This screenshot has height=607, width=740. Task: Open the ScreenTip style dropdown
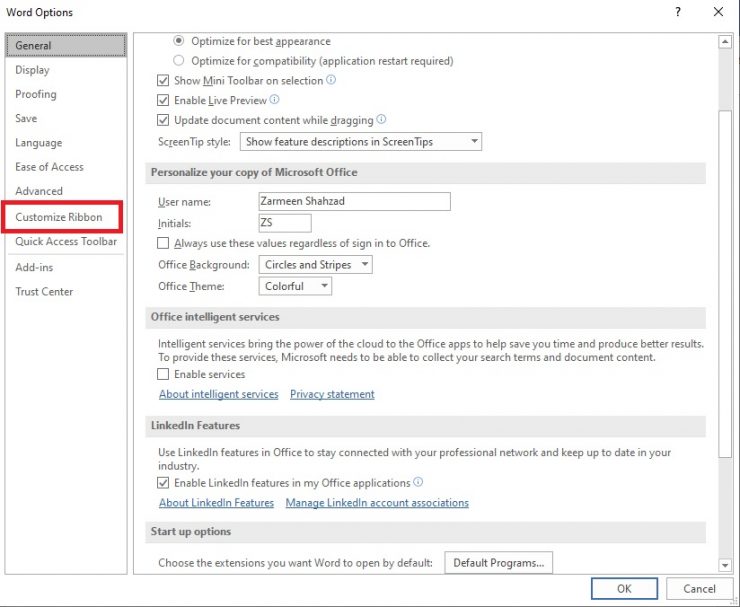[x=361, y=142]
